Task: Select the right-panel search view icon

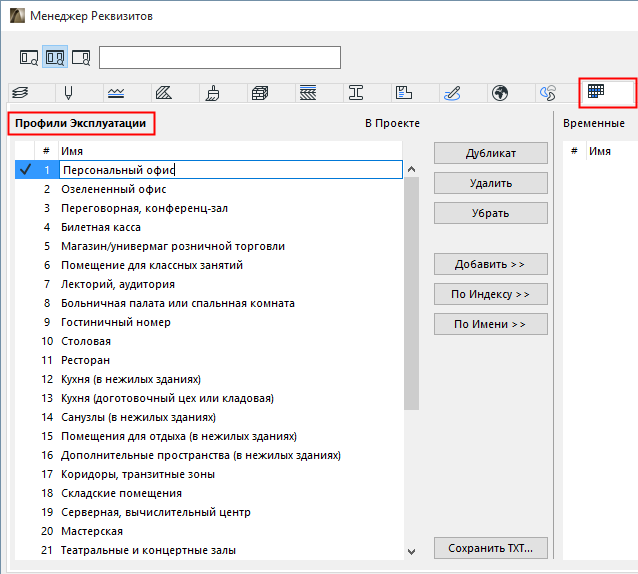Action: tap(81, 57)
